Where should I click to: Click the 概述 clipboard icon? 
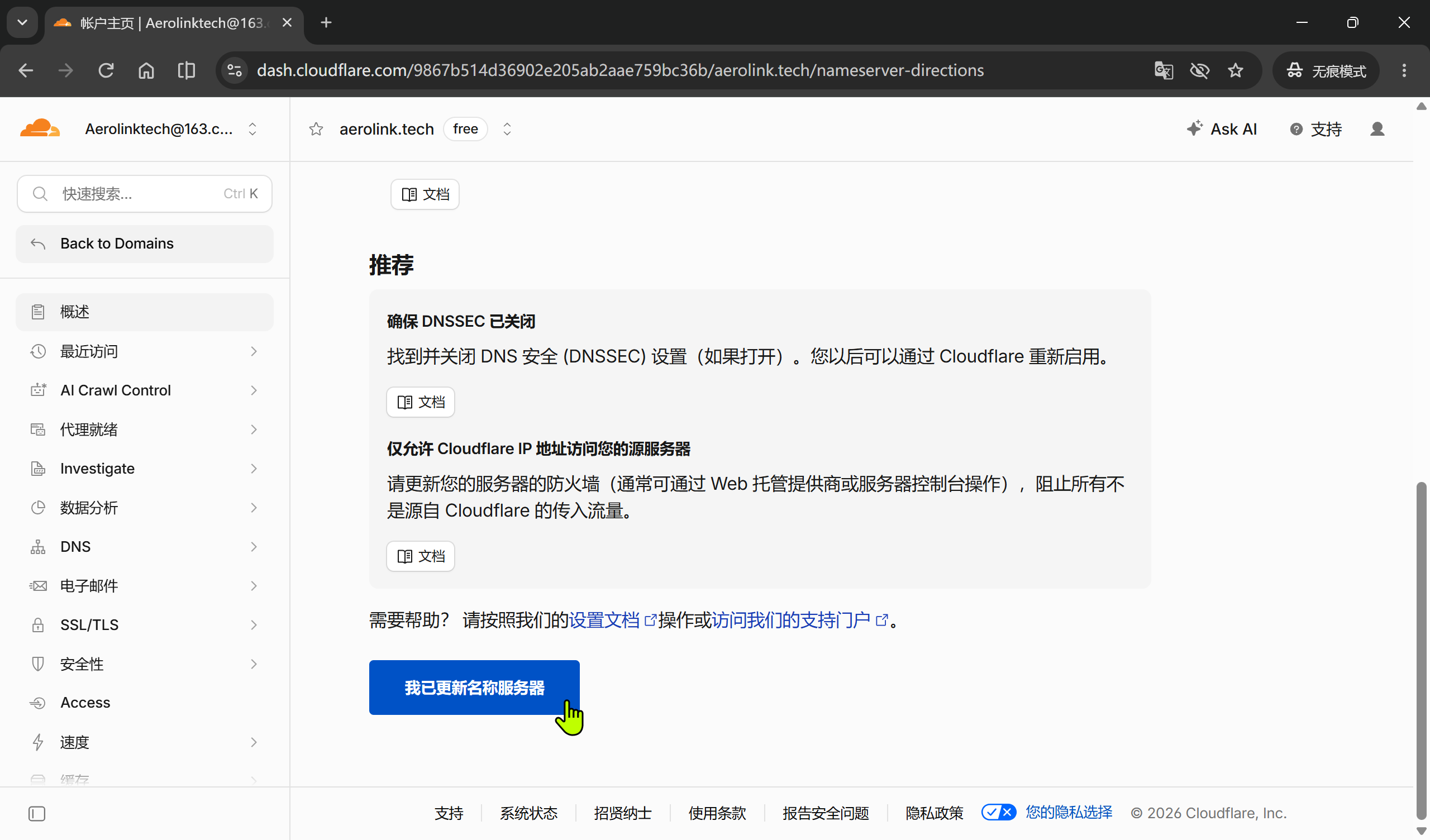[38, 312]
